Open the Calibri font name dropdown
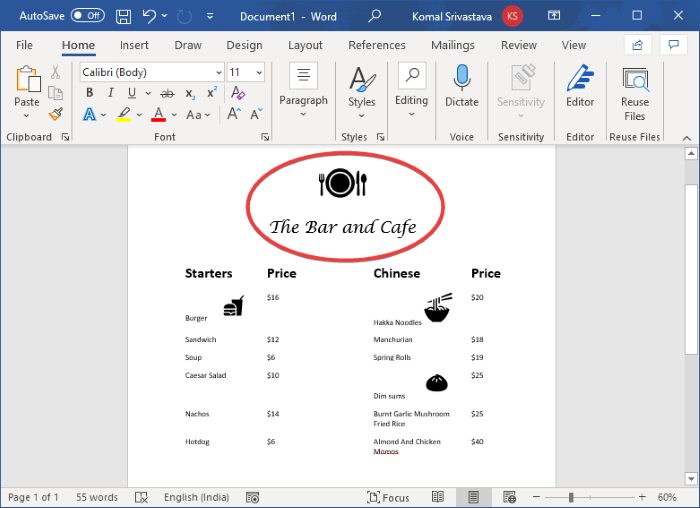Viewport: 700px width, 508px height. [x=218, y=72]
